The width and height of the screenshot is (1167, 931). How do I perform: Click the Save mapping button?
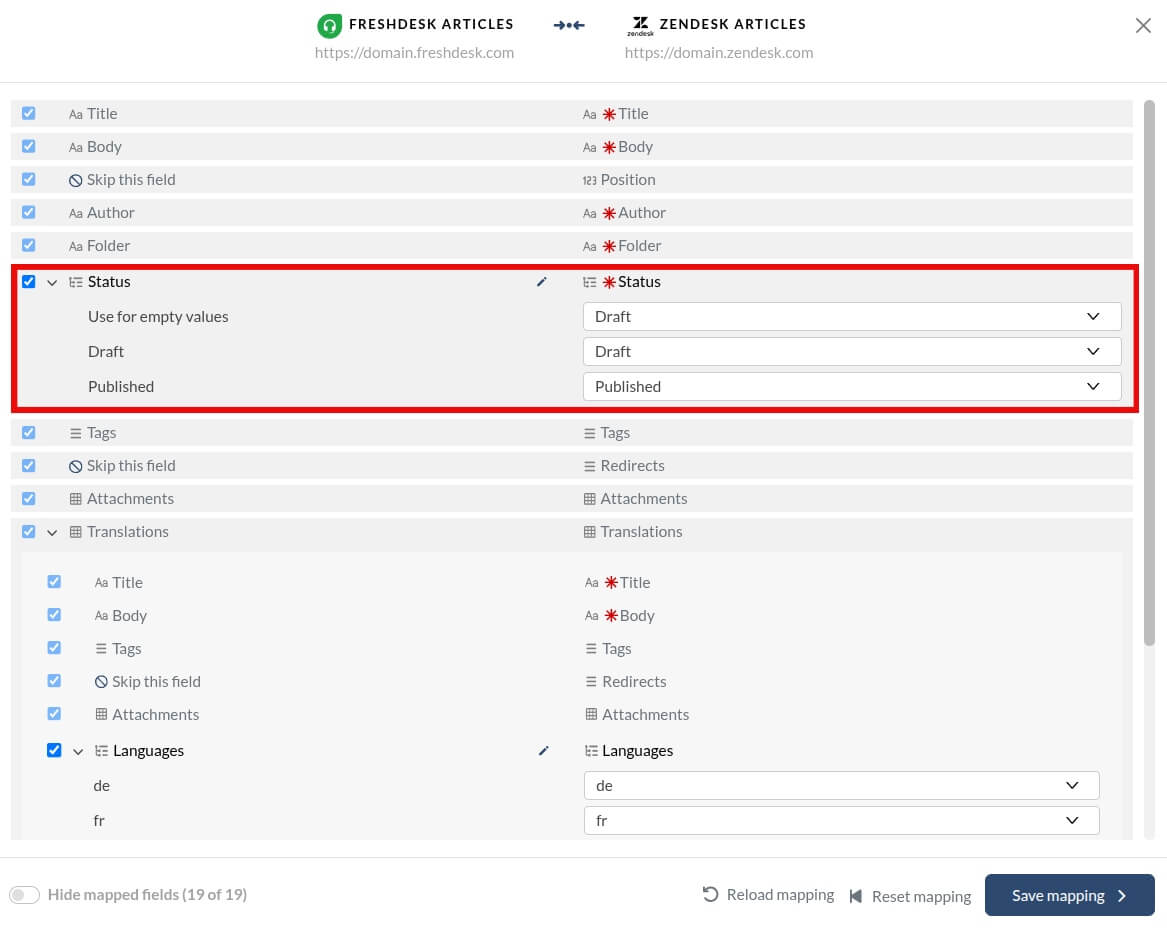click(1070, 895)
